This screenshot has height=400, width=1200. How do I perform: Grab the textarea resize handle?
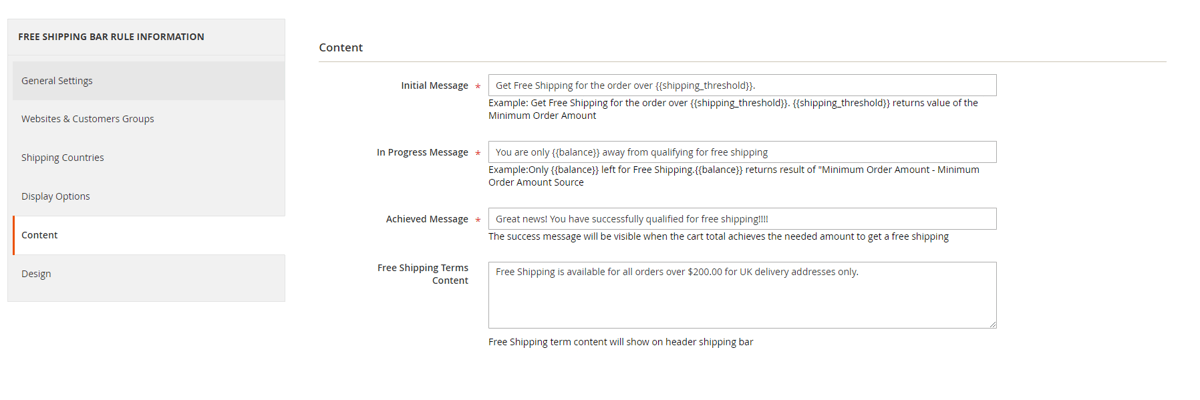[x=992, y=324]
